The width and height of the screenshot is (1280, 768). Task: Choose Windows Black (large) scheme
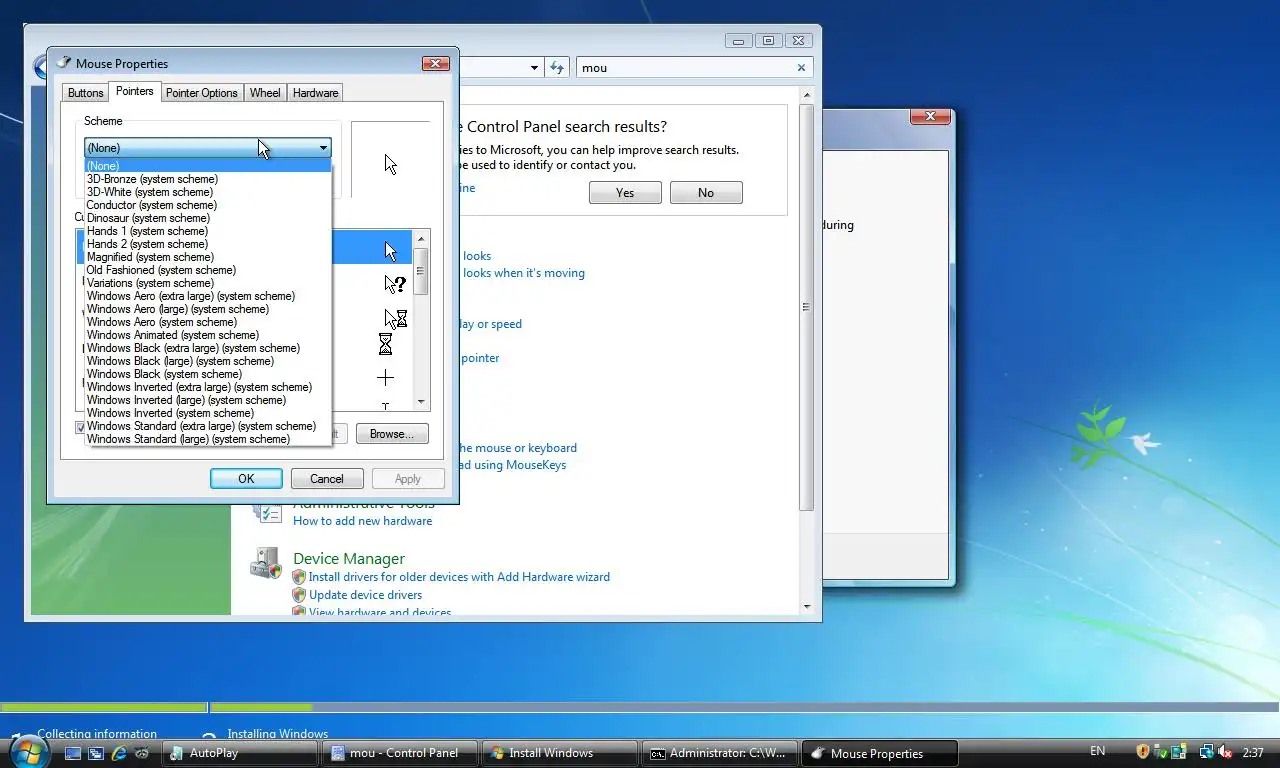(x=207, y=361)
